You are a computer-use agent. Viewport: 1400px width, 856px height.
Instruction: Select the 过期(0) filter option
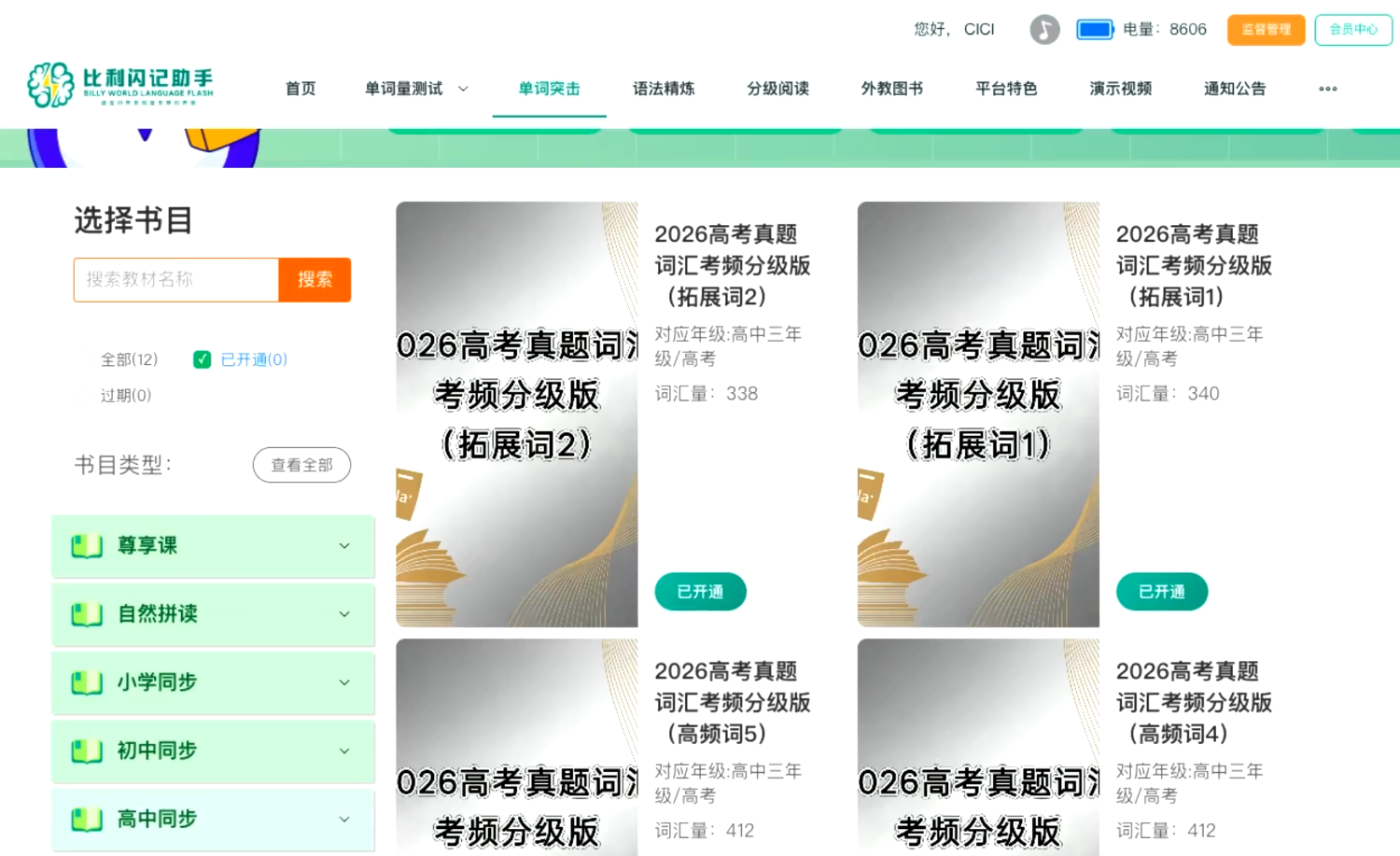(x=126, y=396)
